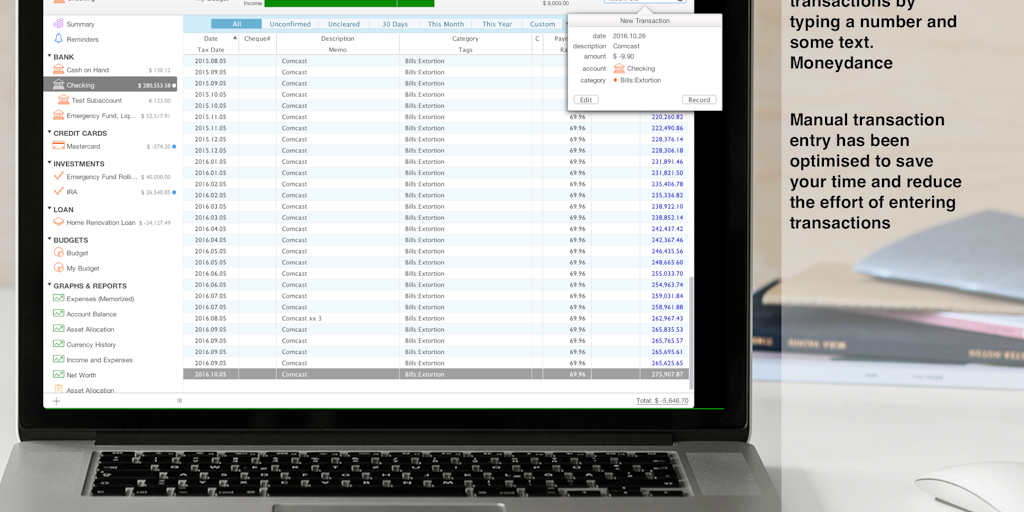This screenshot has width=1024, height=512.
Task: Open Income and Expenses graph icon
Action: 59,359
